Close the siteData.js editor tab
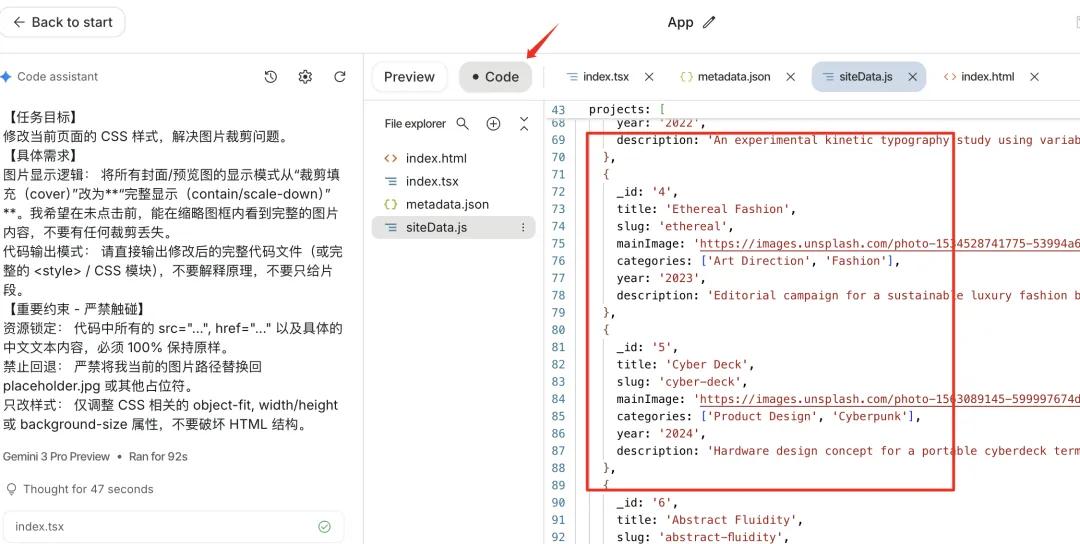The image size is (1080, 544). coord(912,77)
